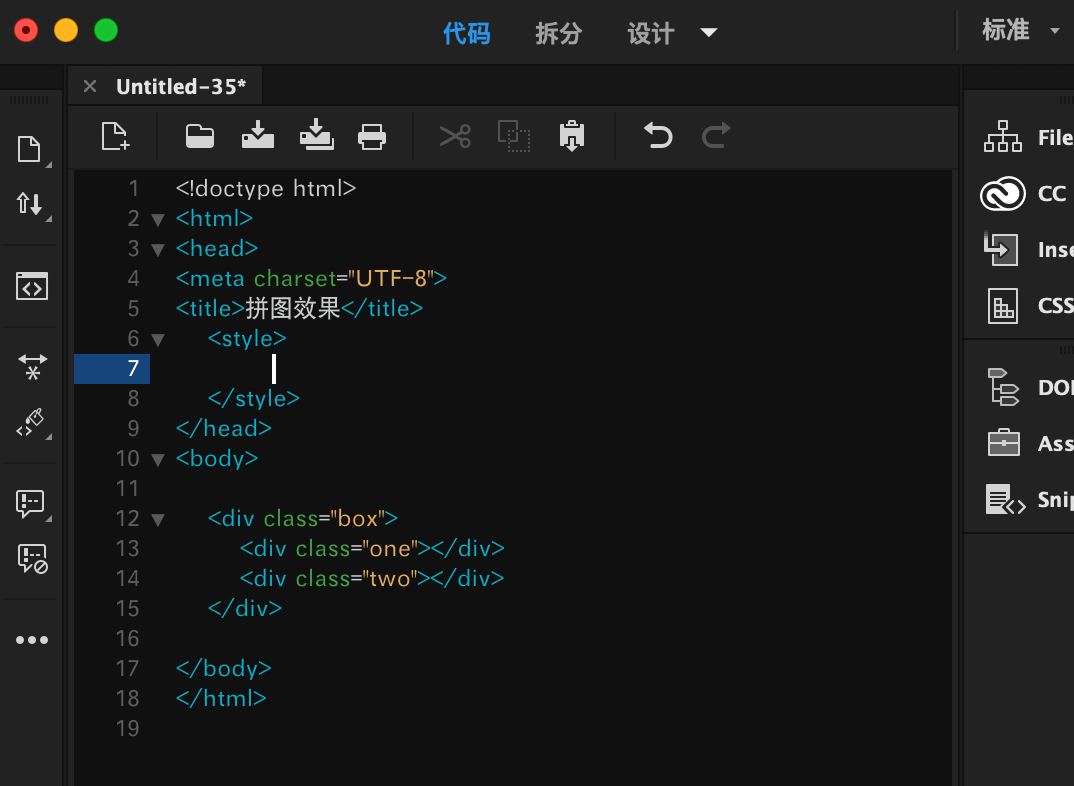Screen dimensions: 1074x786
Task: Select the Untitled-35 document tab
Action: [181, 86]
